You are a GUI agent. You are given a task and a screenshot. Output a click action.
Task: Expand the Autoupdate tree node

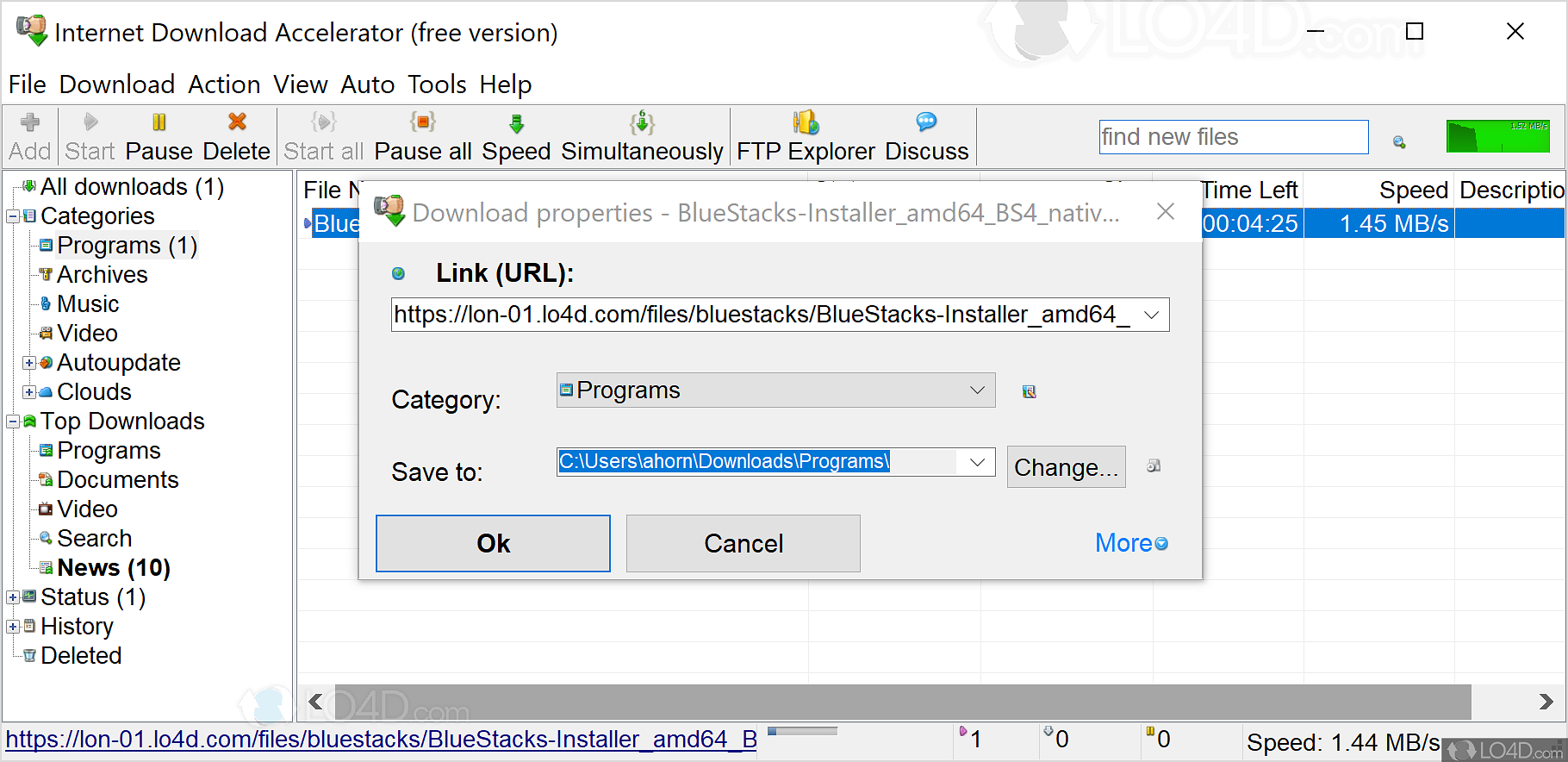(29, 363)
